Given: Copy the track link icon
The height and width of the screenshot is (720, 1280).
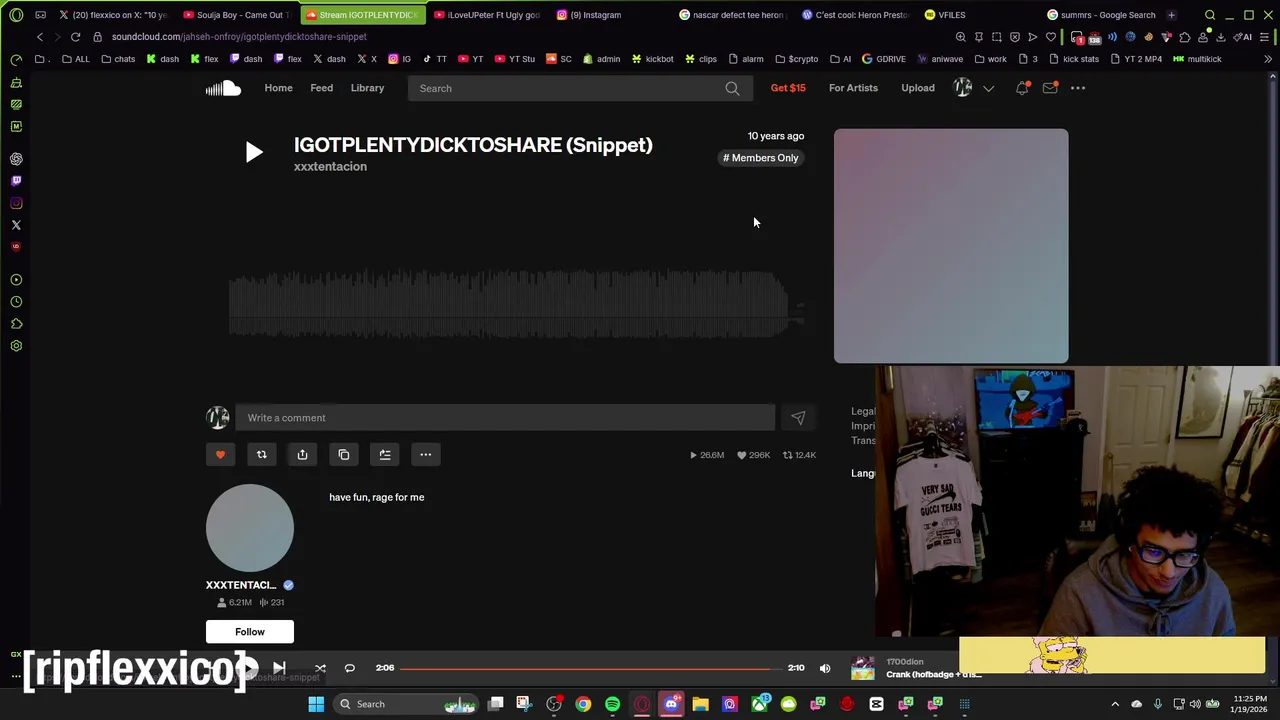Looking at the screenshot, I should click(343, 455).
